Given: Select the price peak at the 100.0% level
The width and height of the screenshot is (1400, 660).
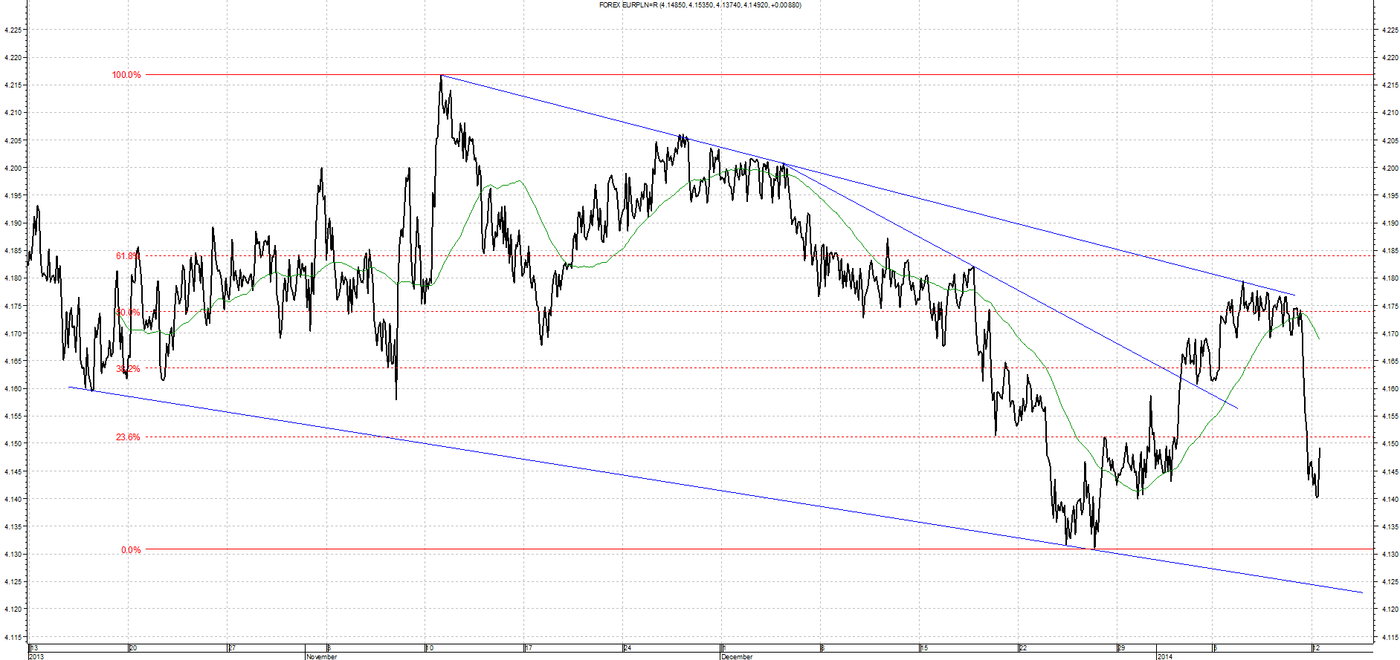Looking at the screenshot, I should pos(441,76).
